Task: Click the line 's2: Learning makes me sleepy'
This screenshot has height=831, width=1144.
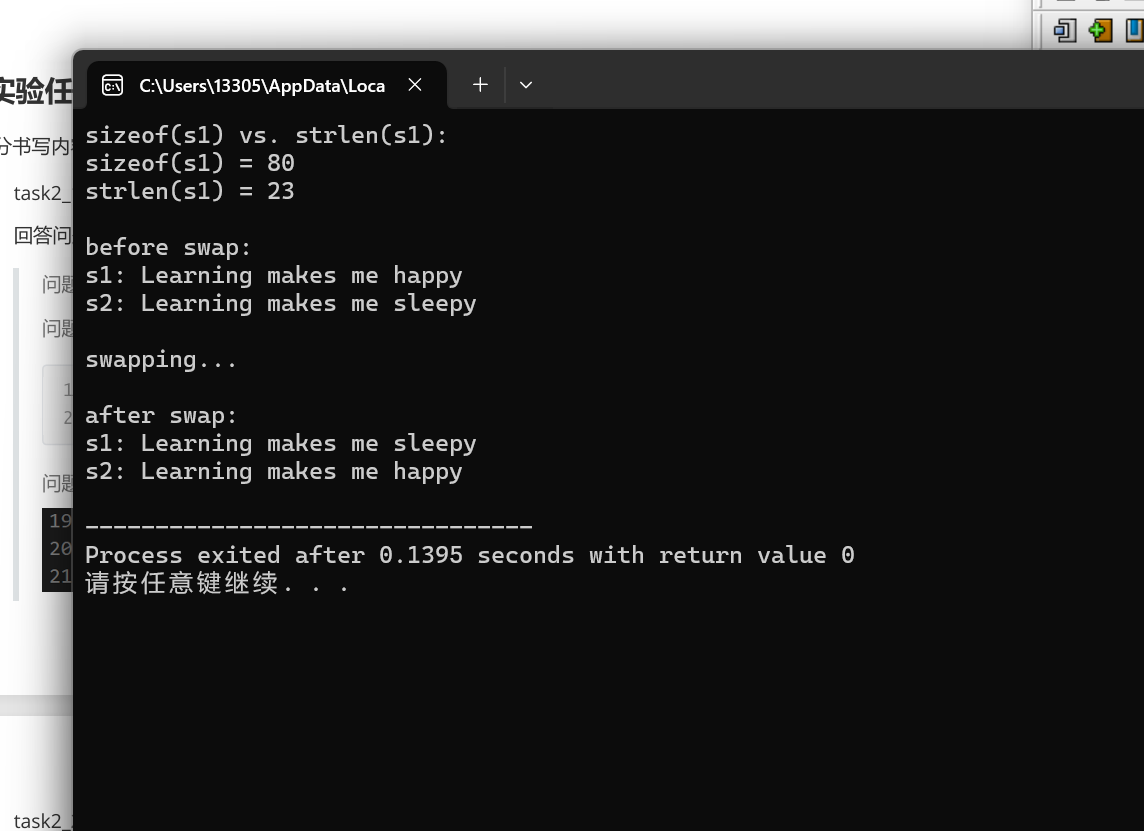Action: (x=281, y=304)
